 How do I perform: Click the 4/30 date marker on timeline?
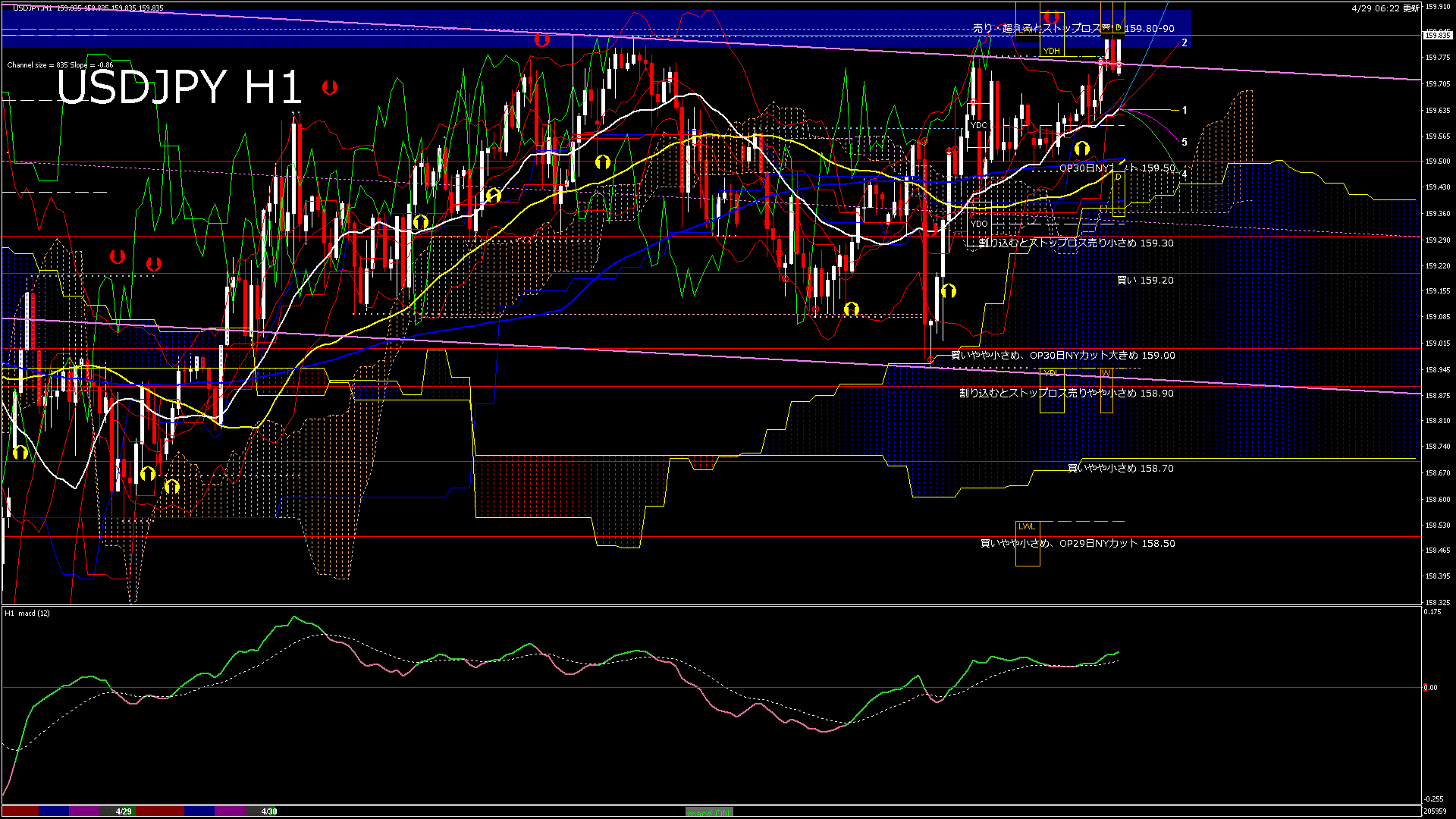click(x=269, y=811)
